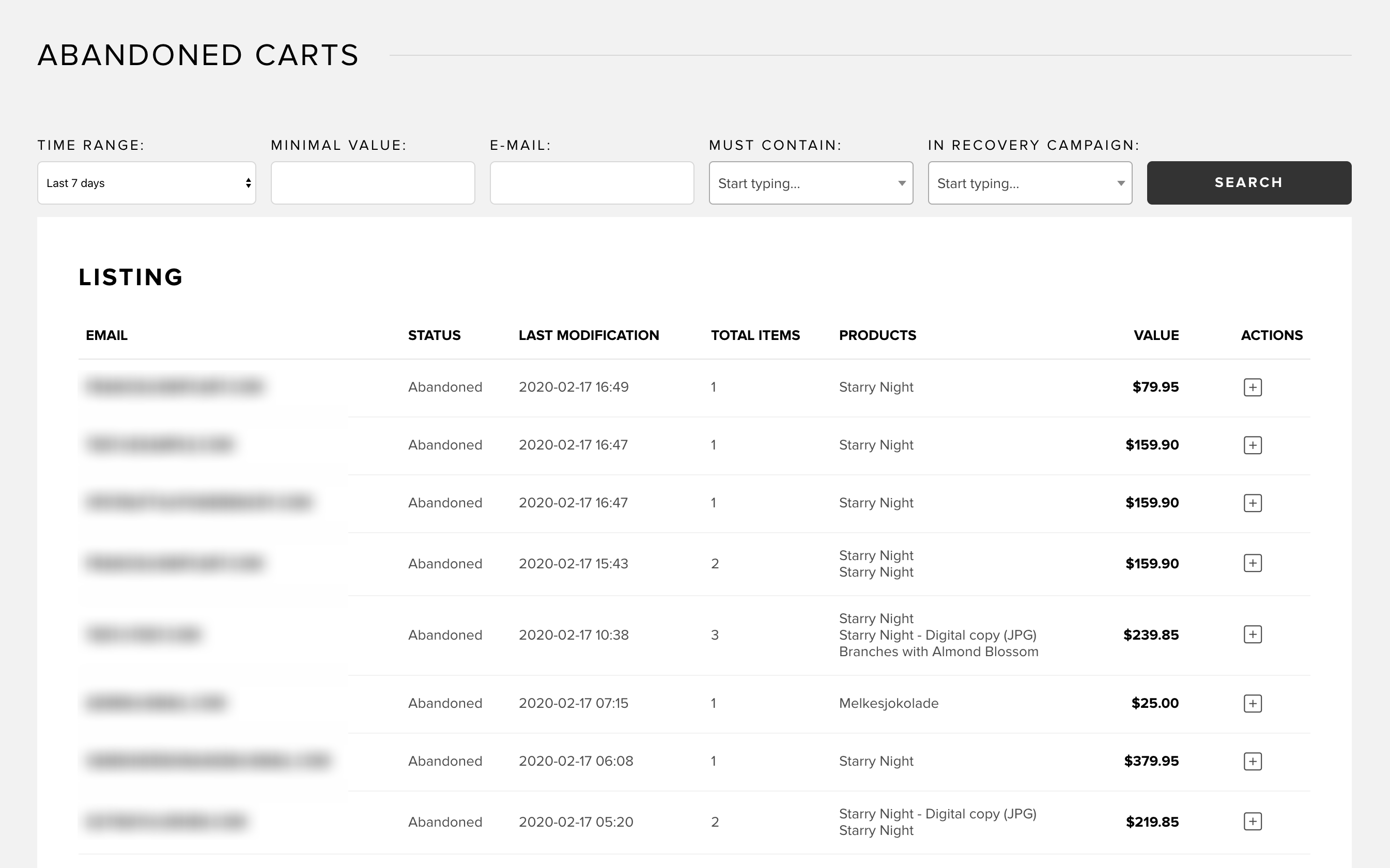Focus the Minimal Value input field
The image size is (1390, 868).
(373, 183)
